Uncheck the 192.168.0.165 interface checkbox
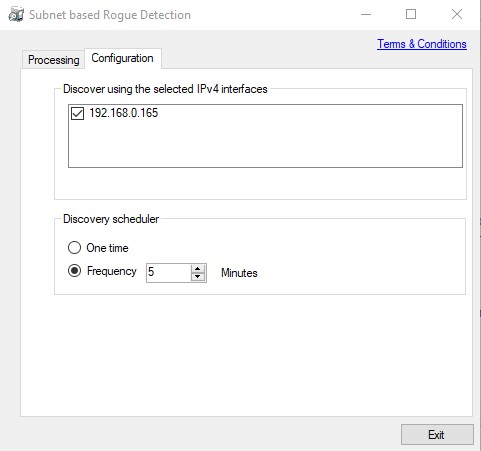The height and width of the screenshot is (451, 481). (x=77, y=113)
